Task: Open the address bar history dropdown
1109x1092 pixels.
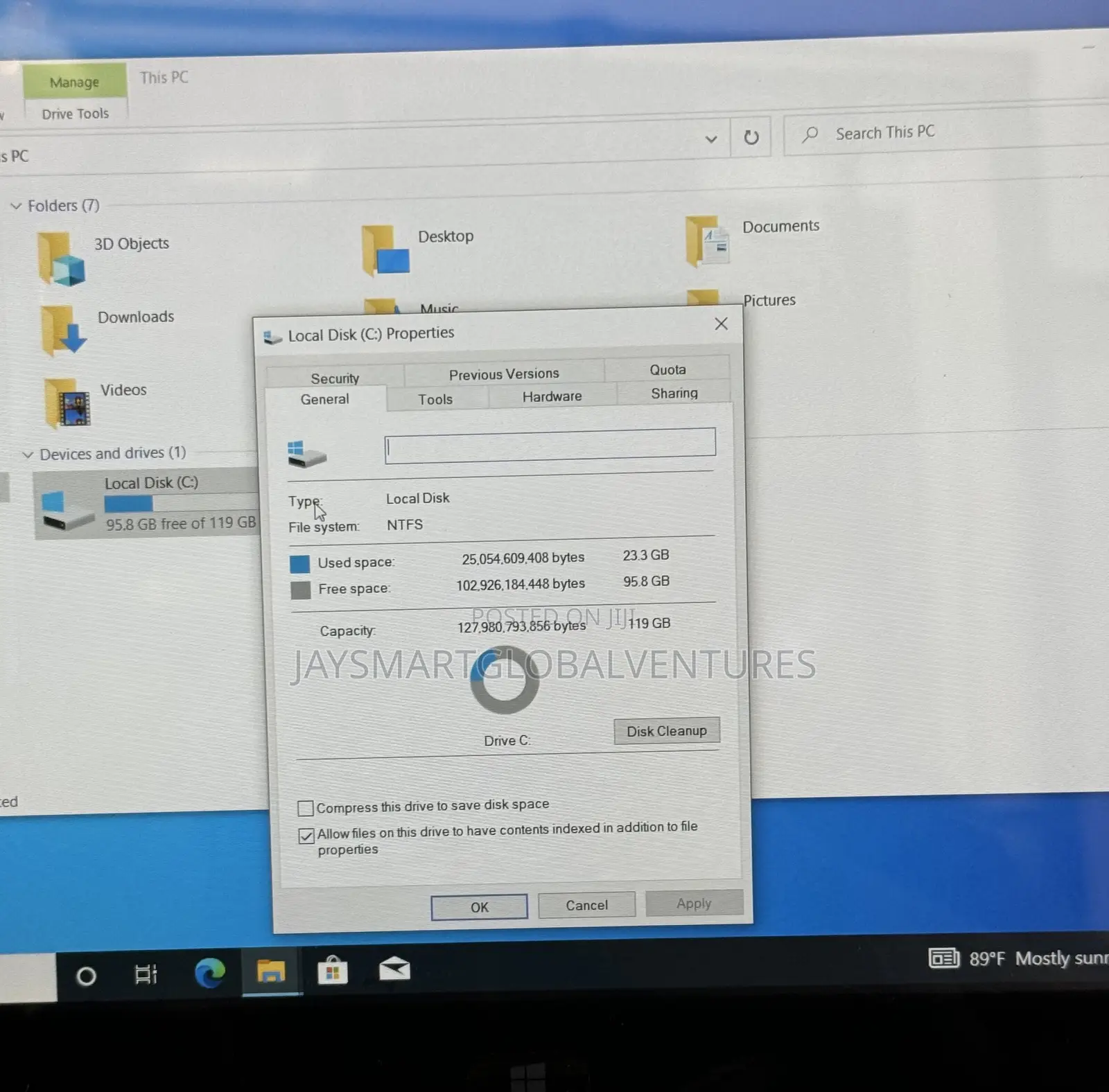Action: click(x=711, y=139)
